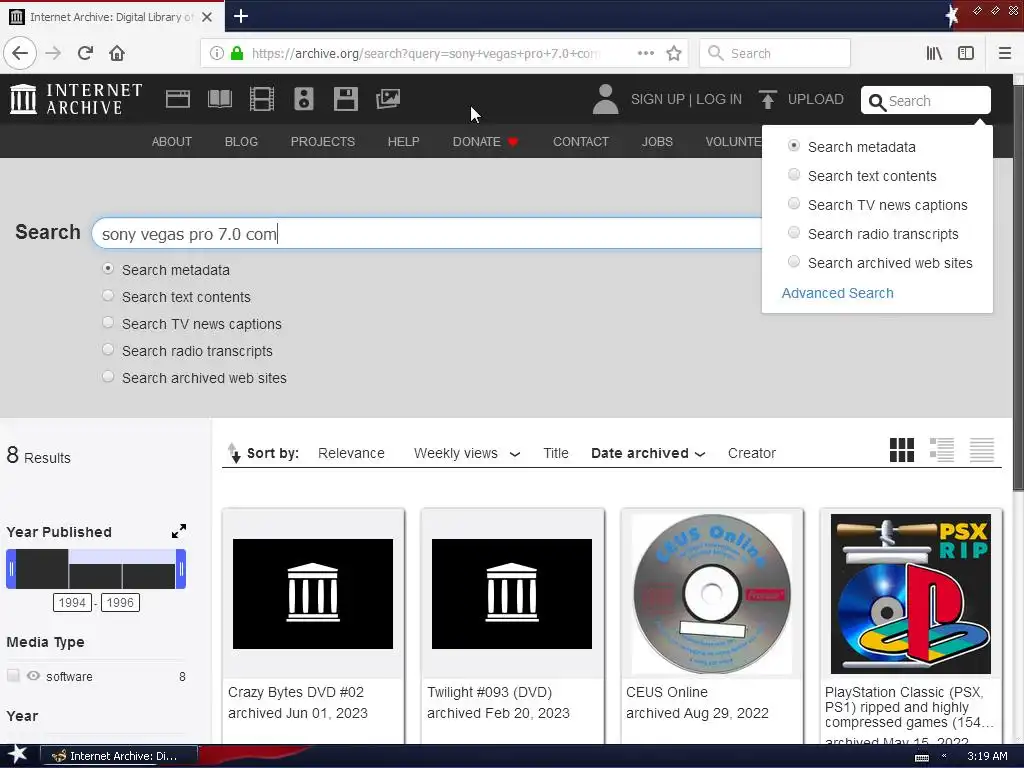Click the right handle of year range slider
Screen dimensions: 1024x768
pyautogui.click(x=181, y=569)
